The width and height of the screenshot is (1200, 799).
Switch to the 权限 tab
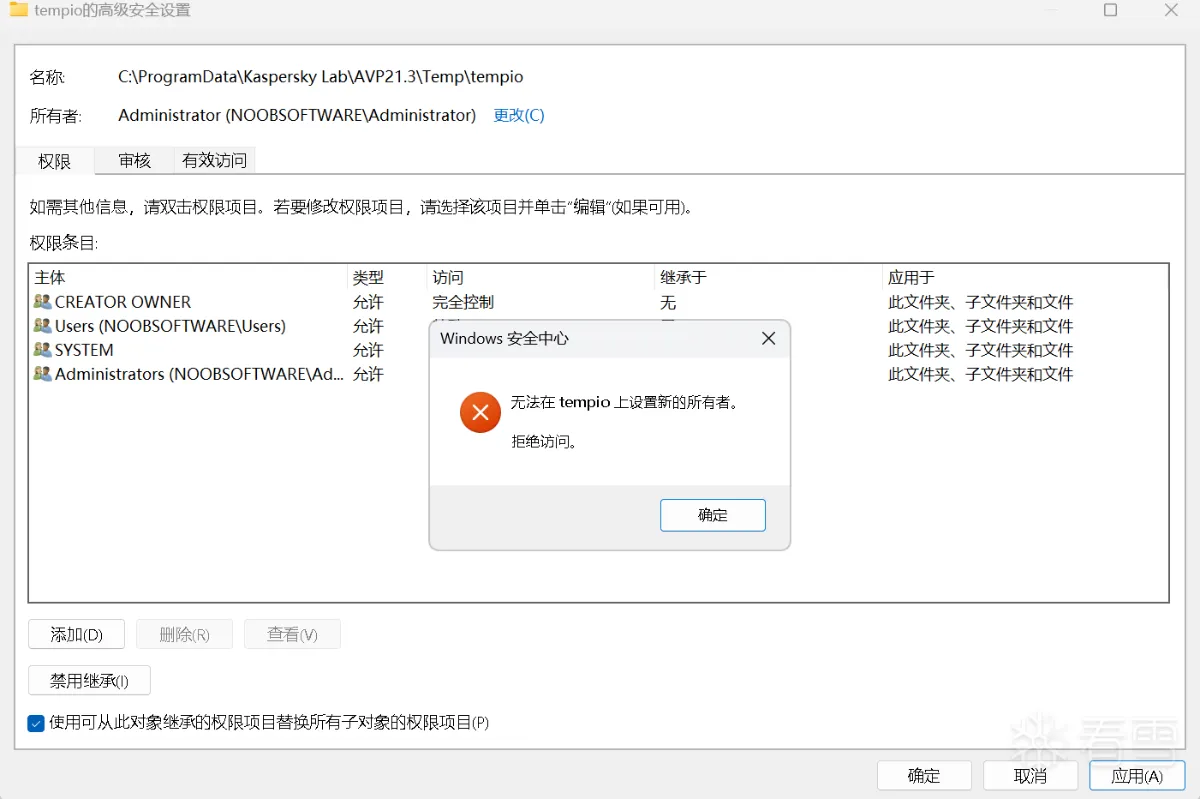point(54,160)
